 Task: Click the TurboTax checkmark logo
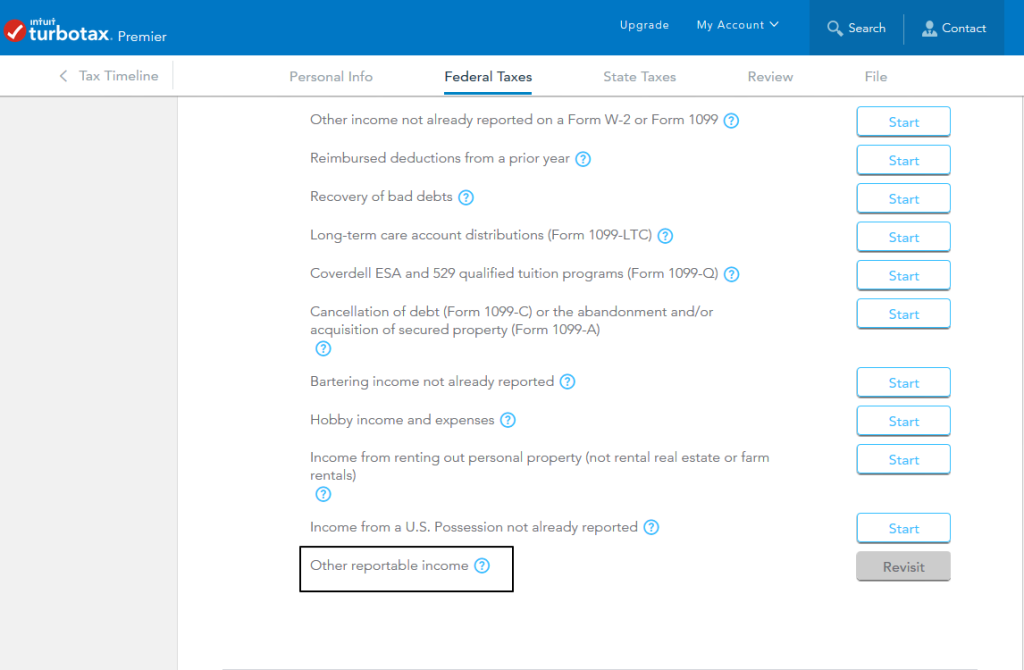[16, 30]
